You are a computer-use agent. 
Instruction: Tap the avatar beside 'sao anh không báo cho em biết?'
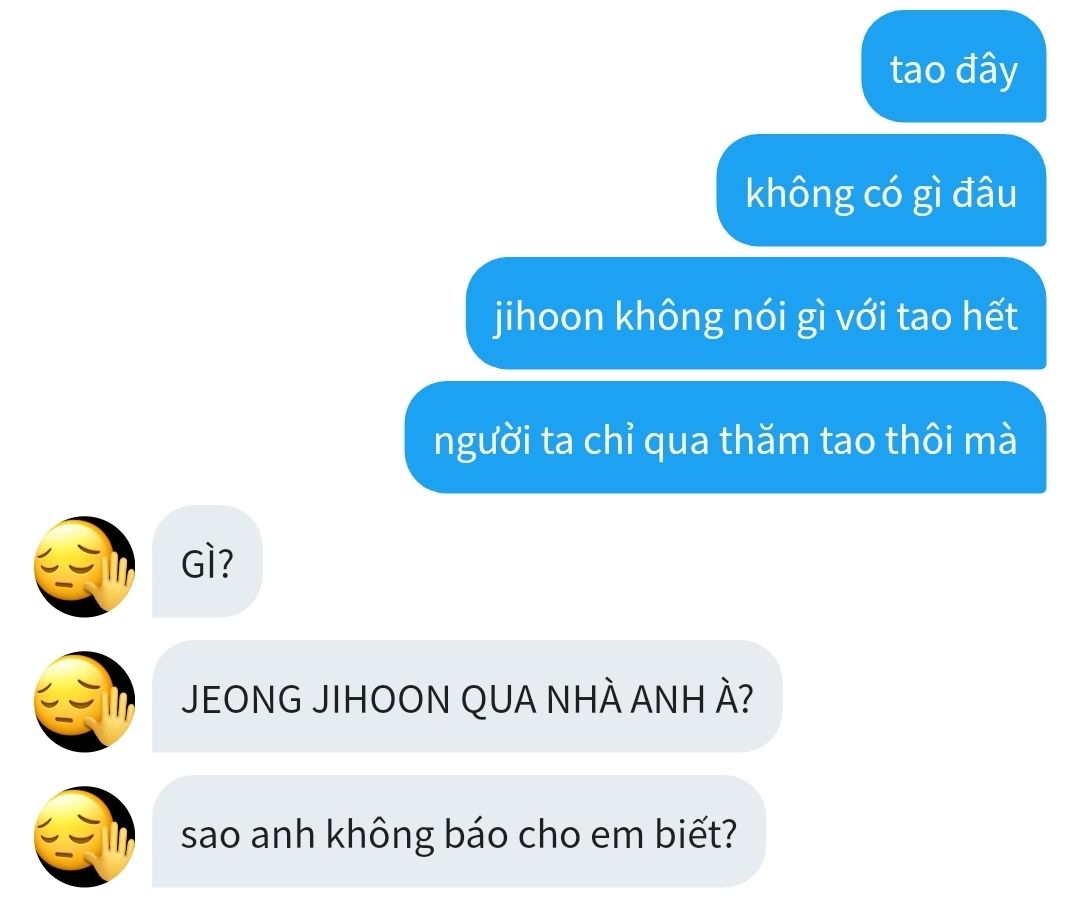84,836
